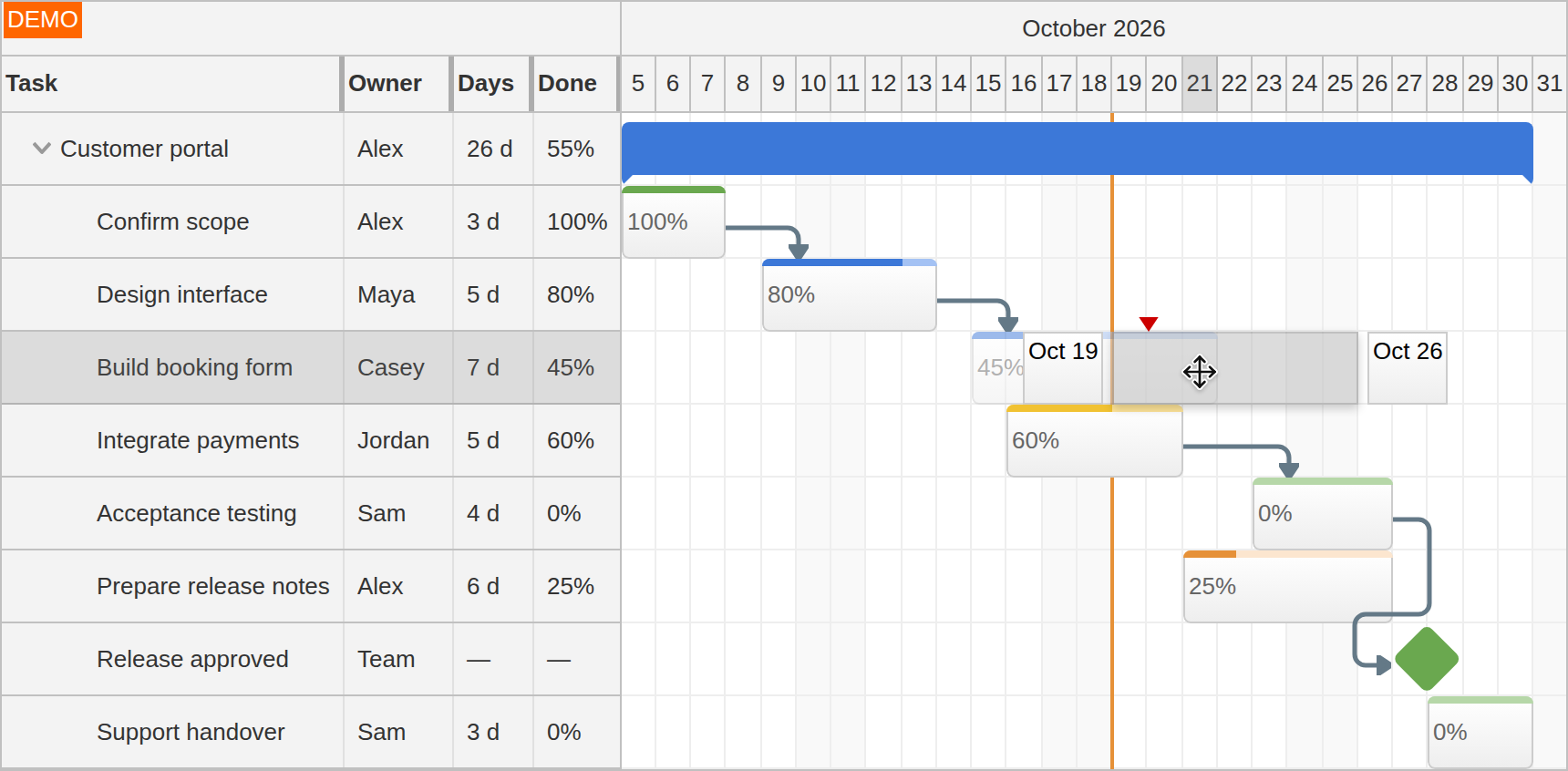The width and height of the screenshot is (1568, 771).
Task: Select the Acceptance testing task name
Action: pos(197,513)
